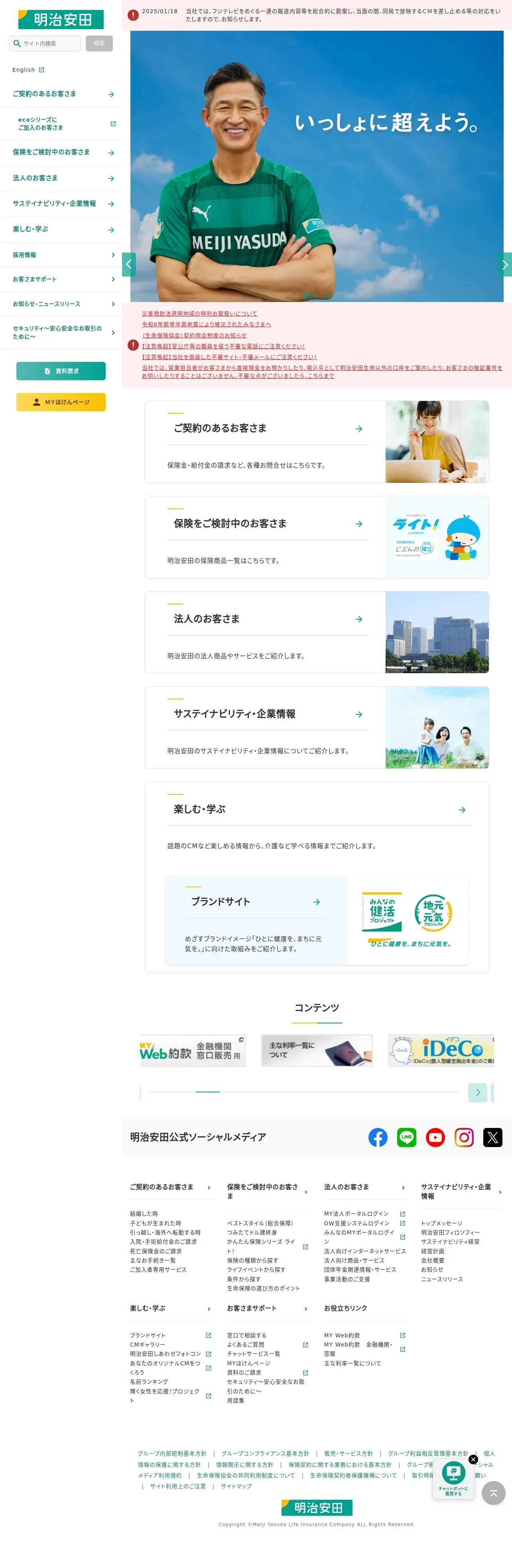This screenshot has height=1568, width=512.
Task: Open 令和6年能登半島地震 notice link
Action: click(x=207, y=324)
